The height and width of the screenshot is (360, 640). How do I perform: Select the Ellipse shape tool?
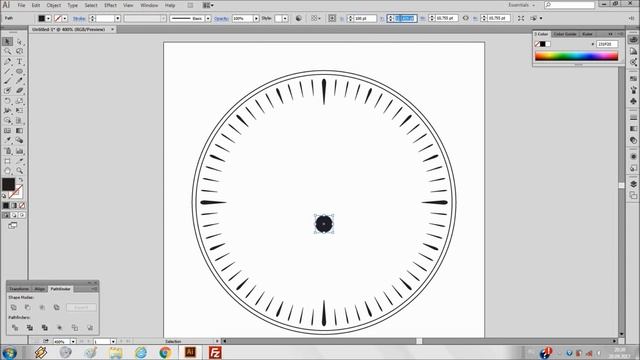point(19,71)
